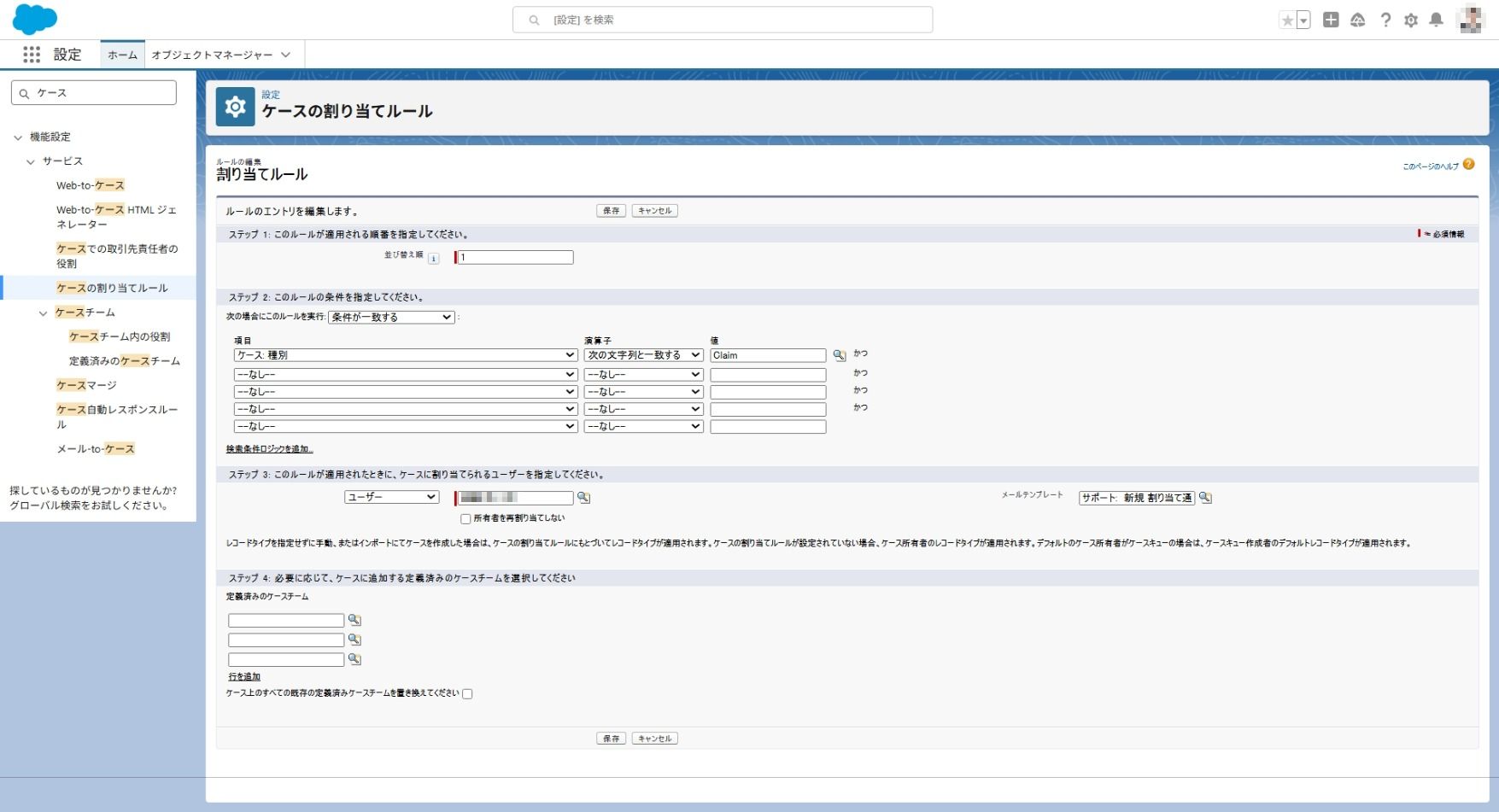Enable the 所有者を再割り当てしない checkbox
The image size is (1499, 812).
pos(466,518)
